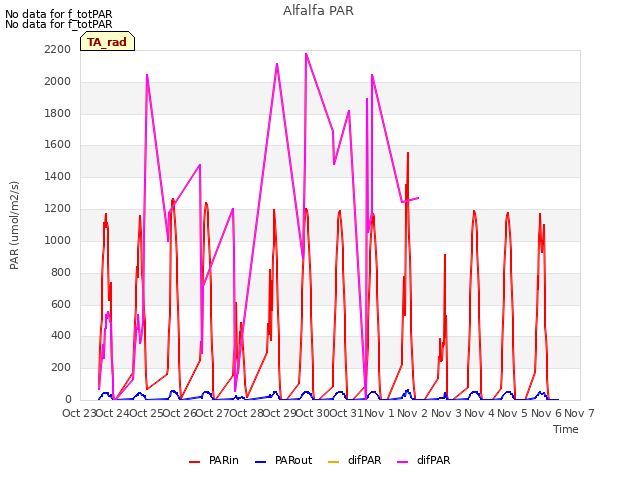Click the Nov 4 x-axis label
The image size is (640, 480).
(x=480, y=413)
